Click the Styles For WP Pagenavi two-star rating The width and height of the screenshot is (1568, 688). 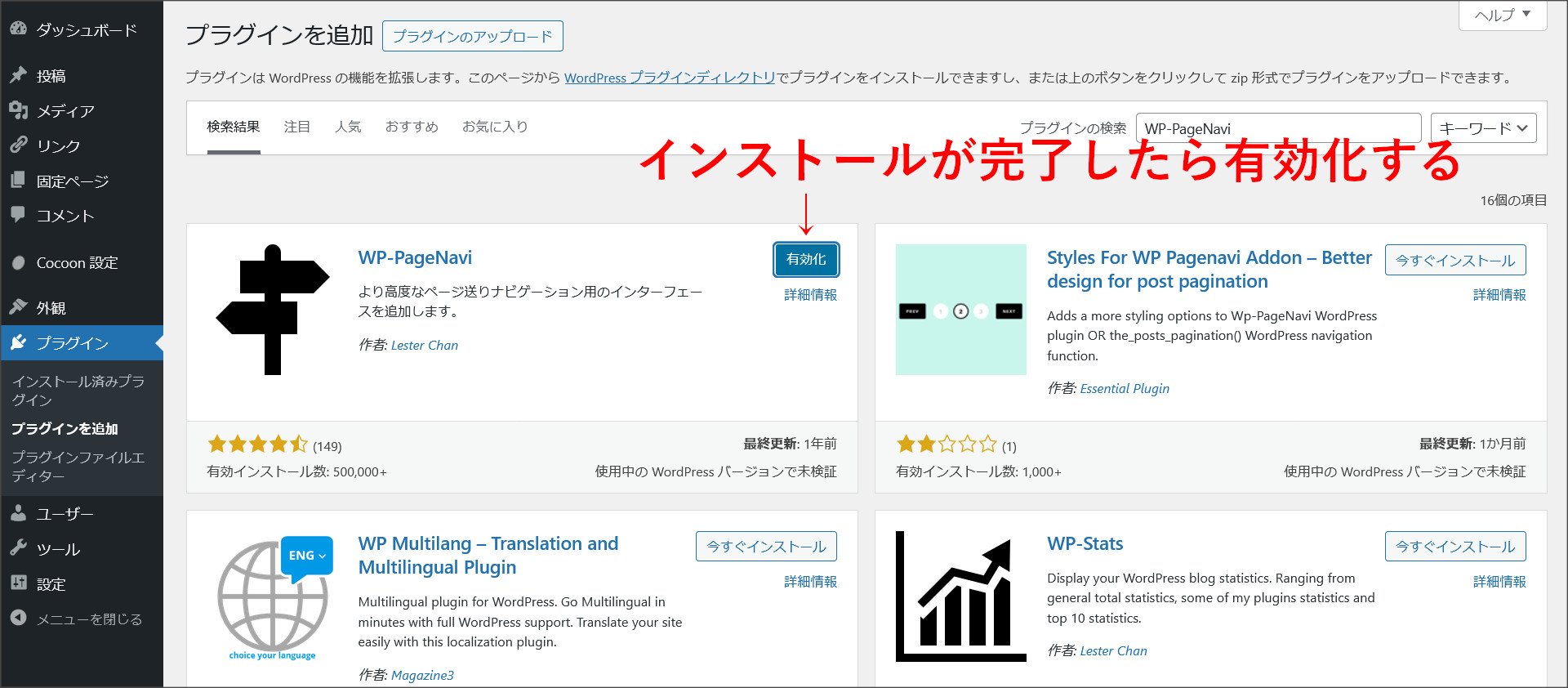(947, 445)
